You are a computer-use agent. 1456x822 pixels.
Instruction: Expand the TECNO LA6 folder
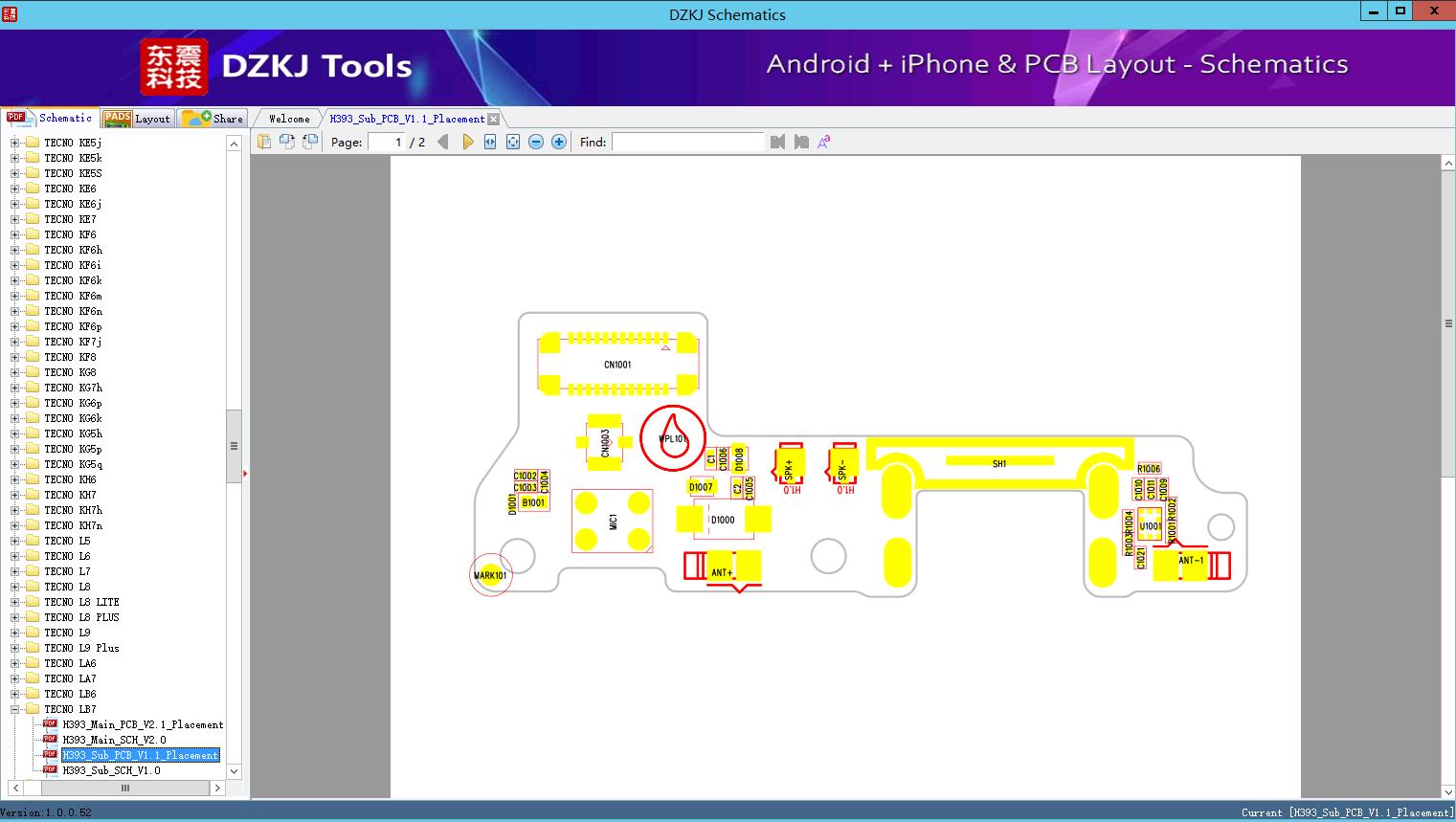[x=14, y=663]
